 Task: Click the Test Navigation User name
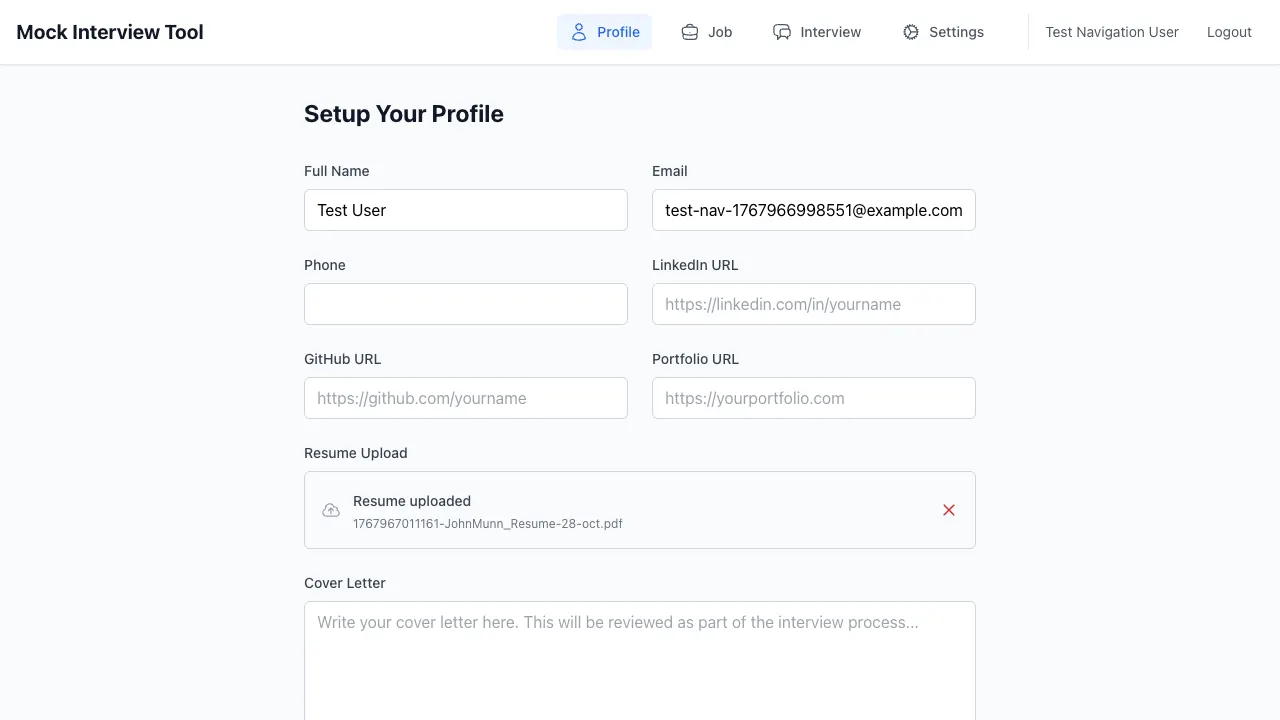(x=1112, y=32)
